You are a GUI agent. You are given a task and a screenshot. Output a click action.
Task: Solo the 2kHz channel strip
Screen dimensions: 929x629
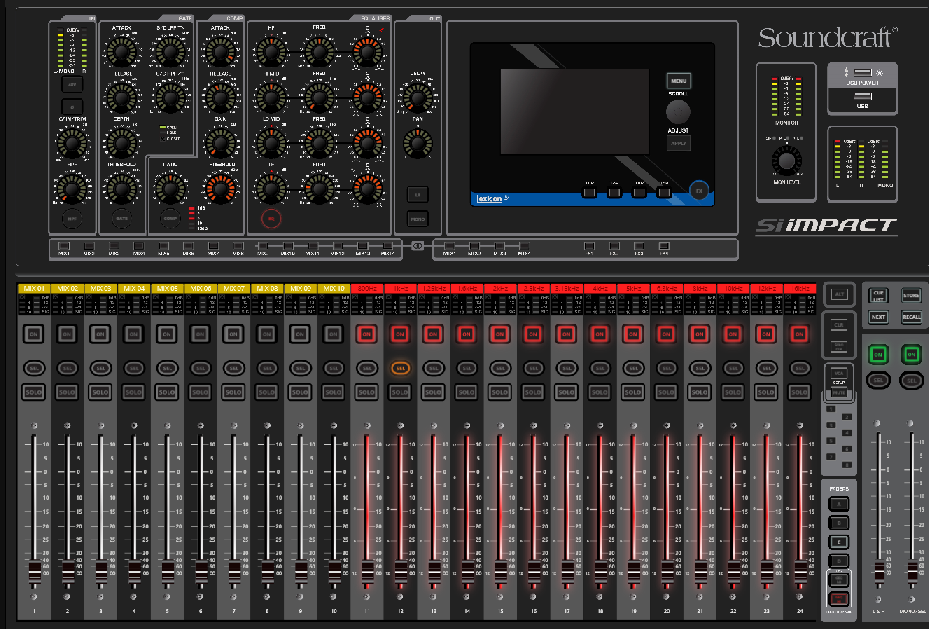499,392
